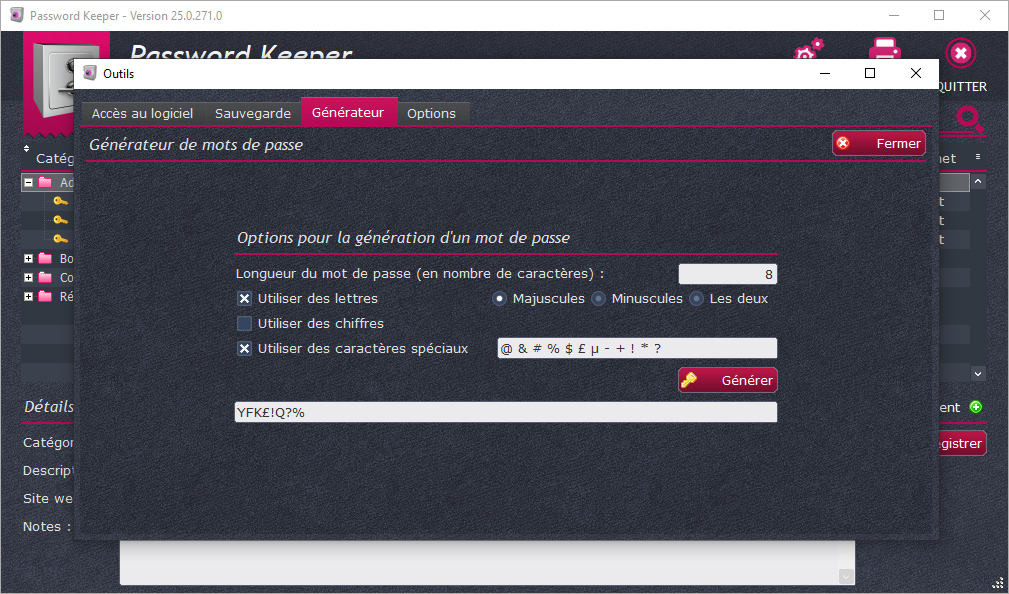1009x594 pixels.
Task: Go to the Options tab
Action: coord(432,113)
